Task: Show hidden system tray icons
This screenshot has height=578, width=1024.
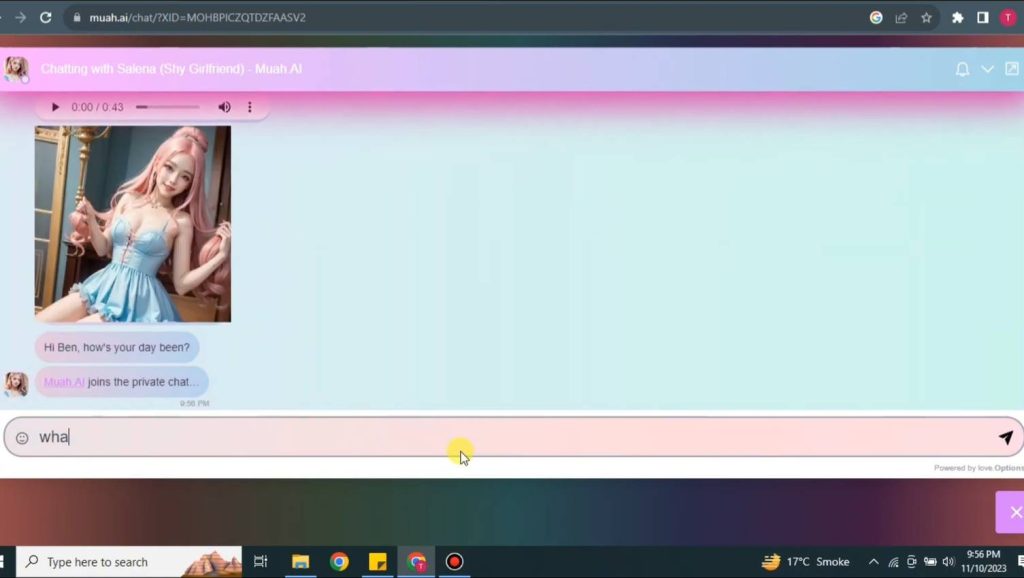Action: 873,562
